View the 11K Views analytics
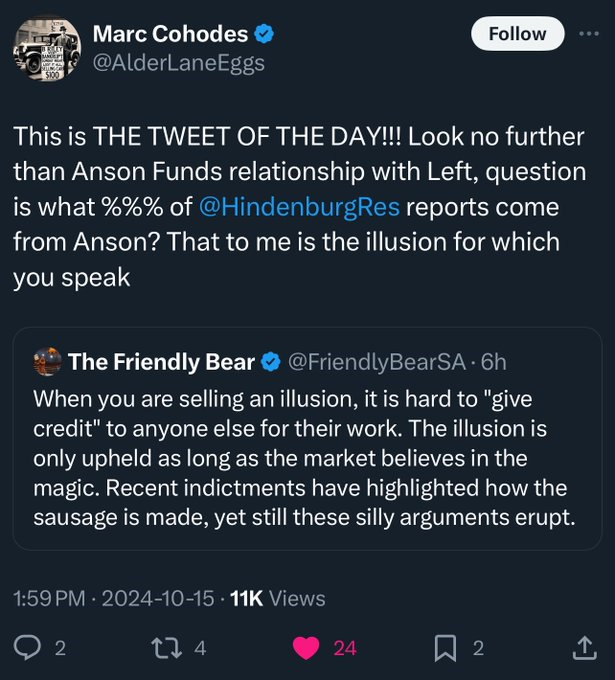 click(x=277, y=598)
